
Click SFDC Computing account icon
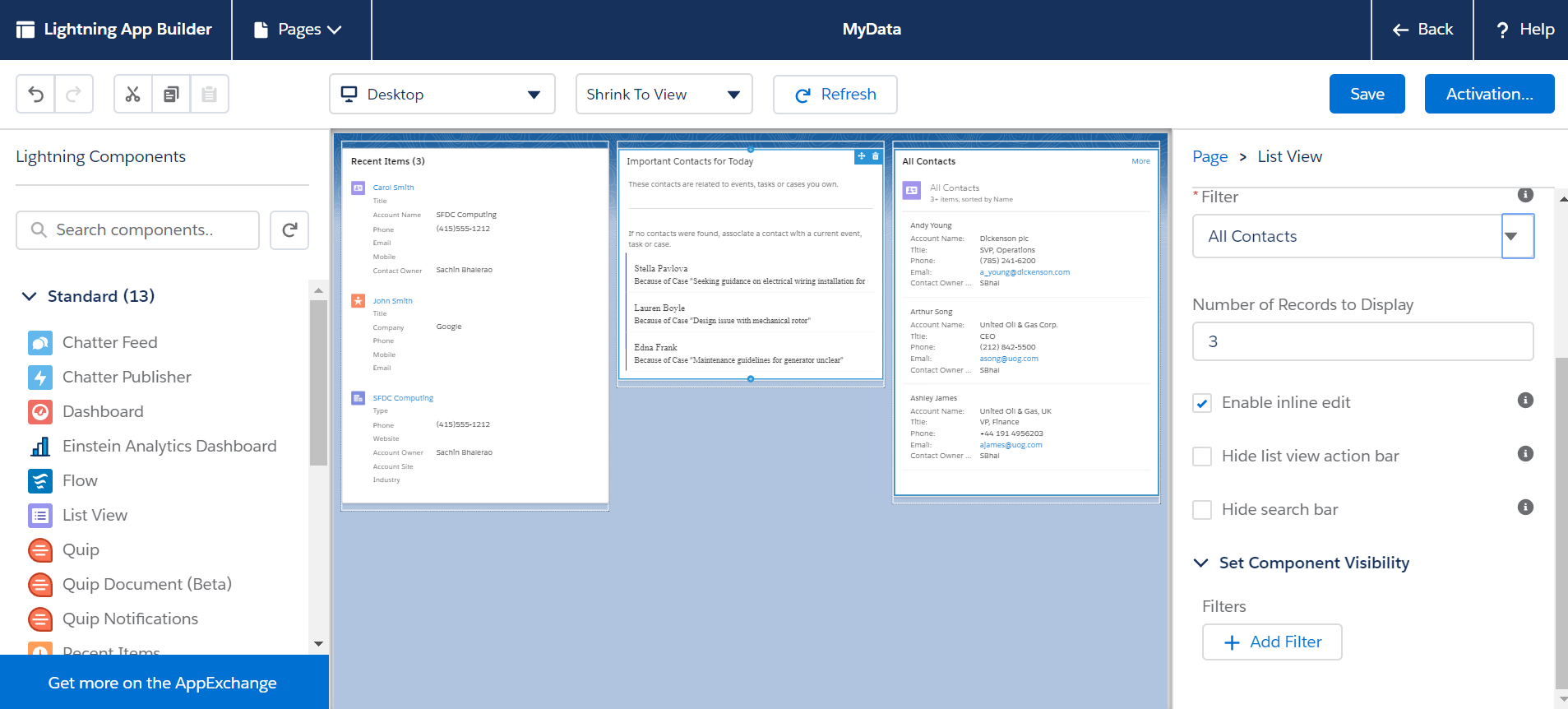tap(358, 398)
